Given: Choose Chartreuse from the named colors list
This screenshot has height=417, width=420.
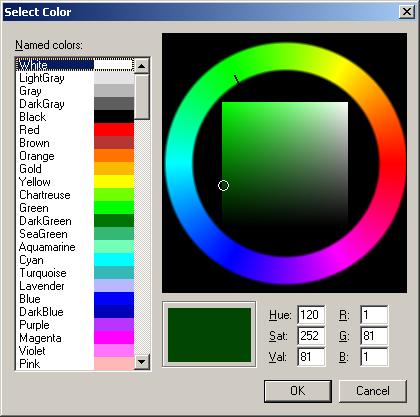Looking at the screenshot, I should 75,195.
